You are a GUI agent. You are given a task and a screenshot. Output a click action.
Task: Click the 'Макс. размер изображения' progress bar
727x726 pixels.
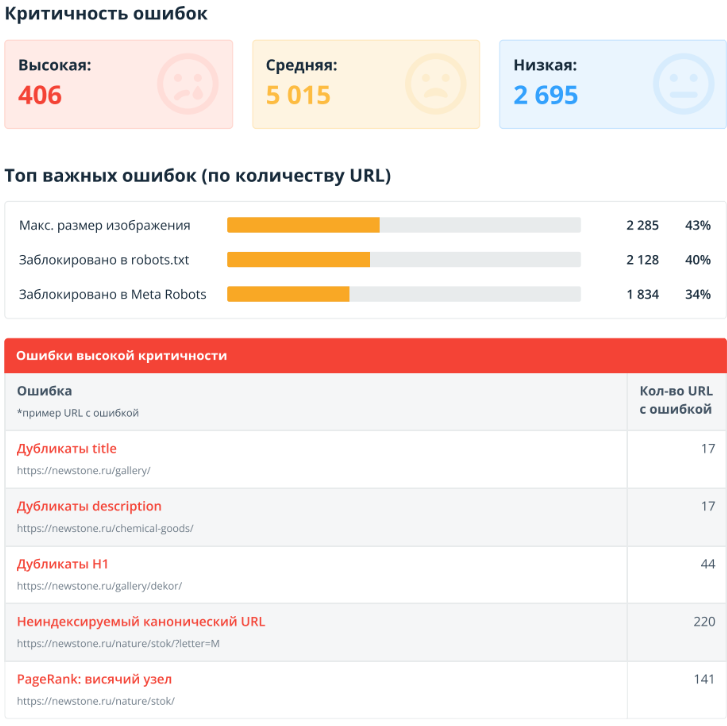click(404, 225)
